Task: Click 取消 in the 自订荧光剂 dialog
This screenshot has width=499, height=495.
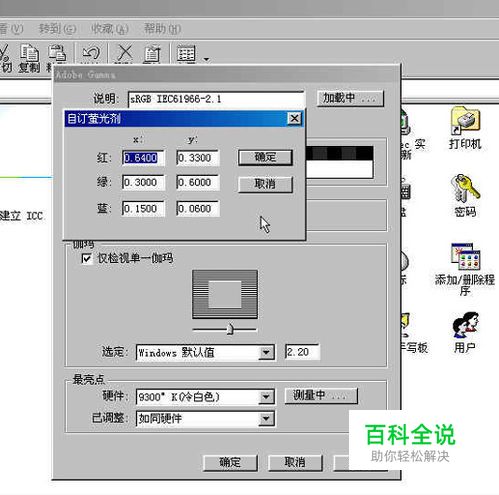Action: (265, 184)
